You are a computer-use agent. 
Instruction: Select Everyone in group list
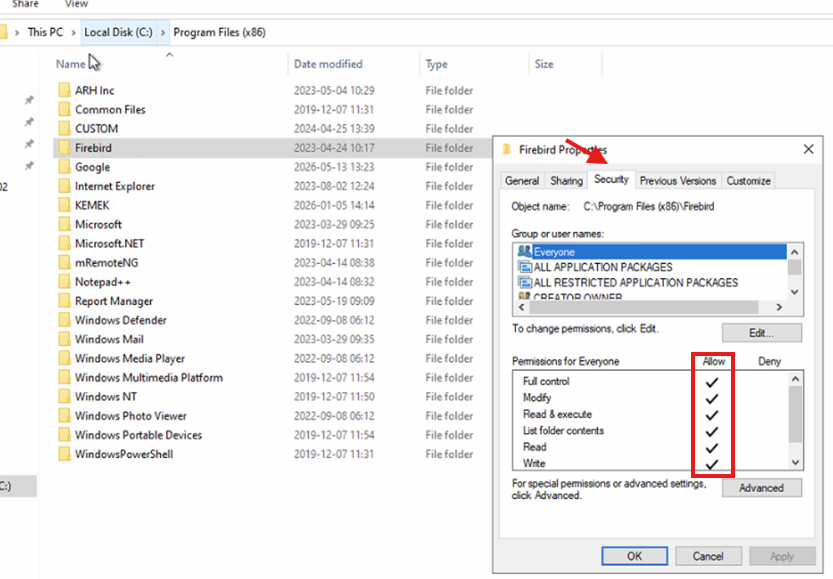coord(650,252)
